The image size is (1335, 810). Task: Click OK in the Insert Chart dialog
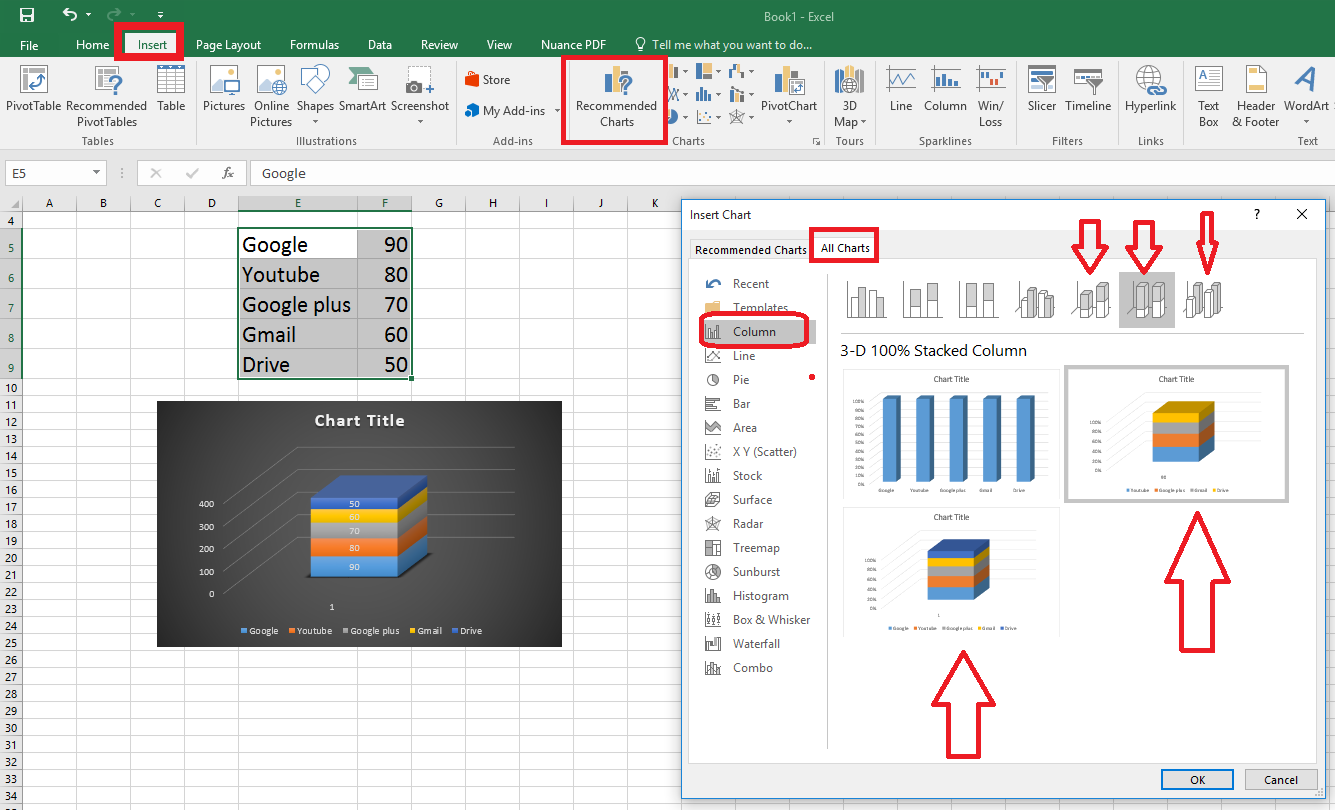click(1197, 780)
